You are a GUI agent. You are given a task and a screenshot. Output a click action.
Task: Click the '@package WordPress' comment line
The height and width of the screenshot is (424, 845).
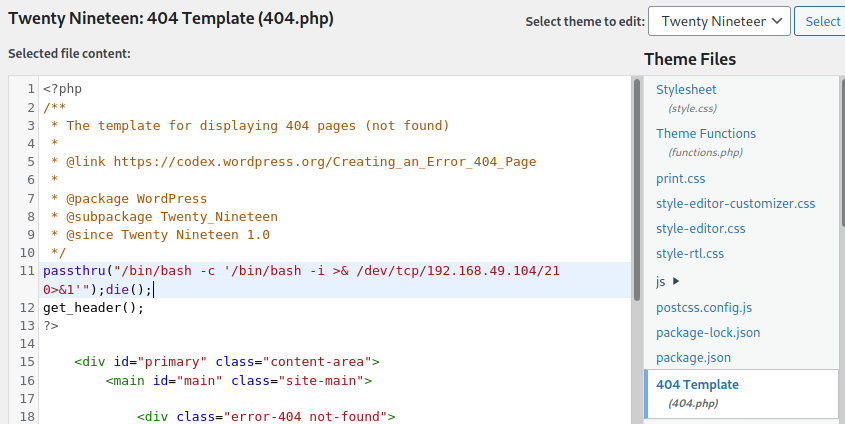[129, 198]
